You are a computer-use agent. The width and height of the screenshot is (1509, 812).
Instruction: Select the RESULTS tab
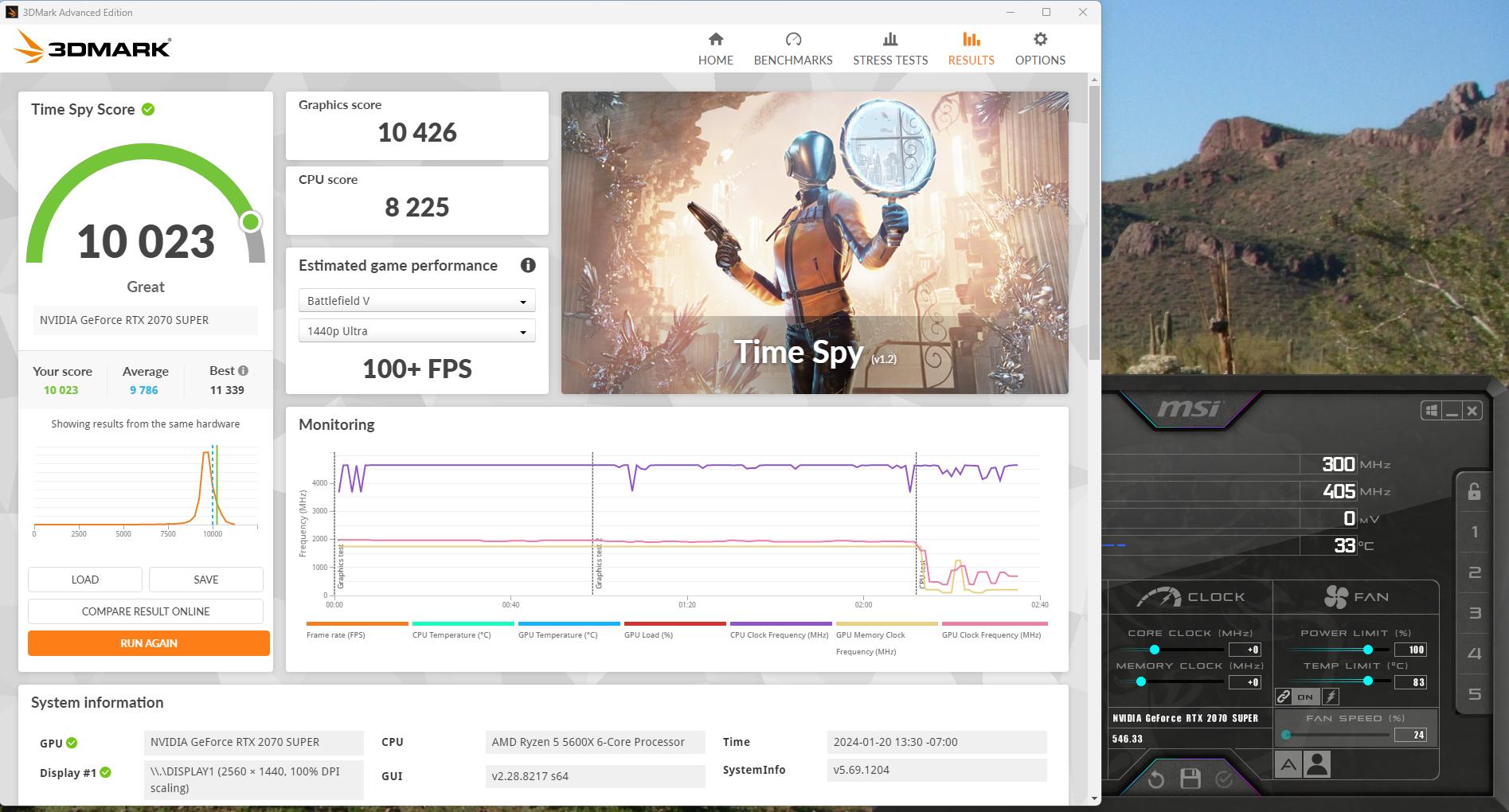point(971,49)
